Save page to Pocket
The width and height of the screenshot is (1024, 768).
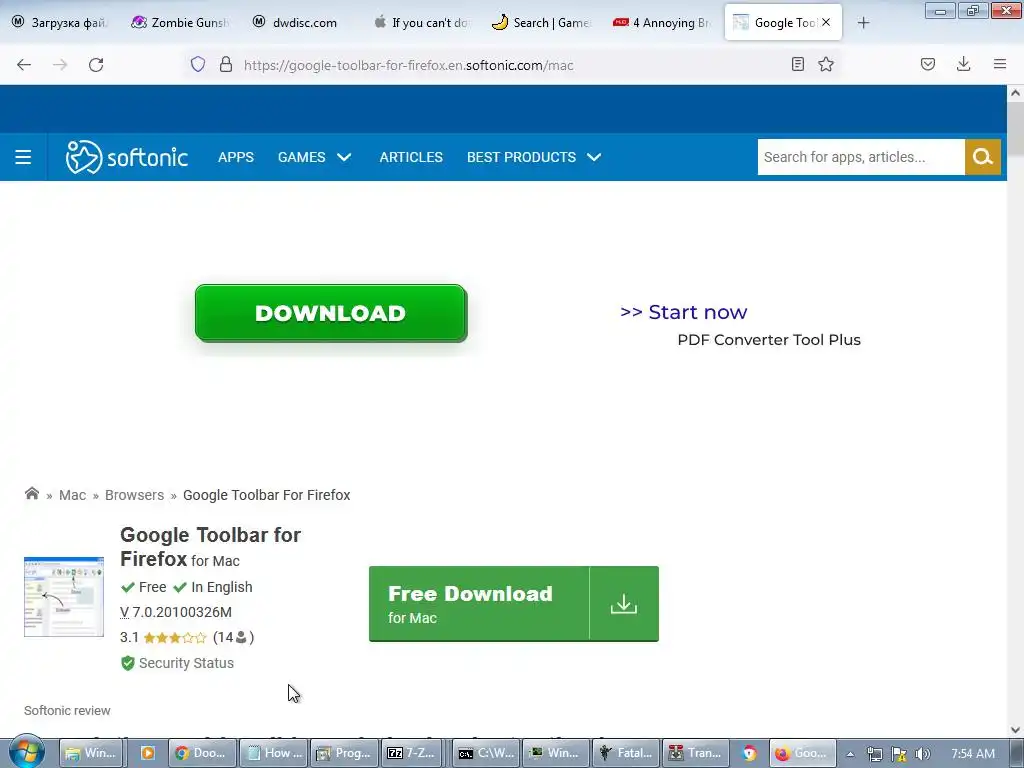coord(928,64)
